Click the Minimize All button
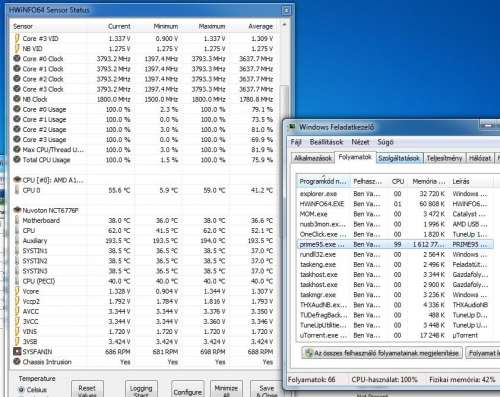The width and height of the screenshot is (500, 397). click(226, 389)
